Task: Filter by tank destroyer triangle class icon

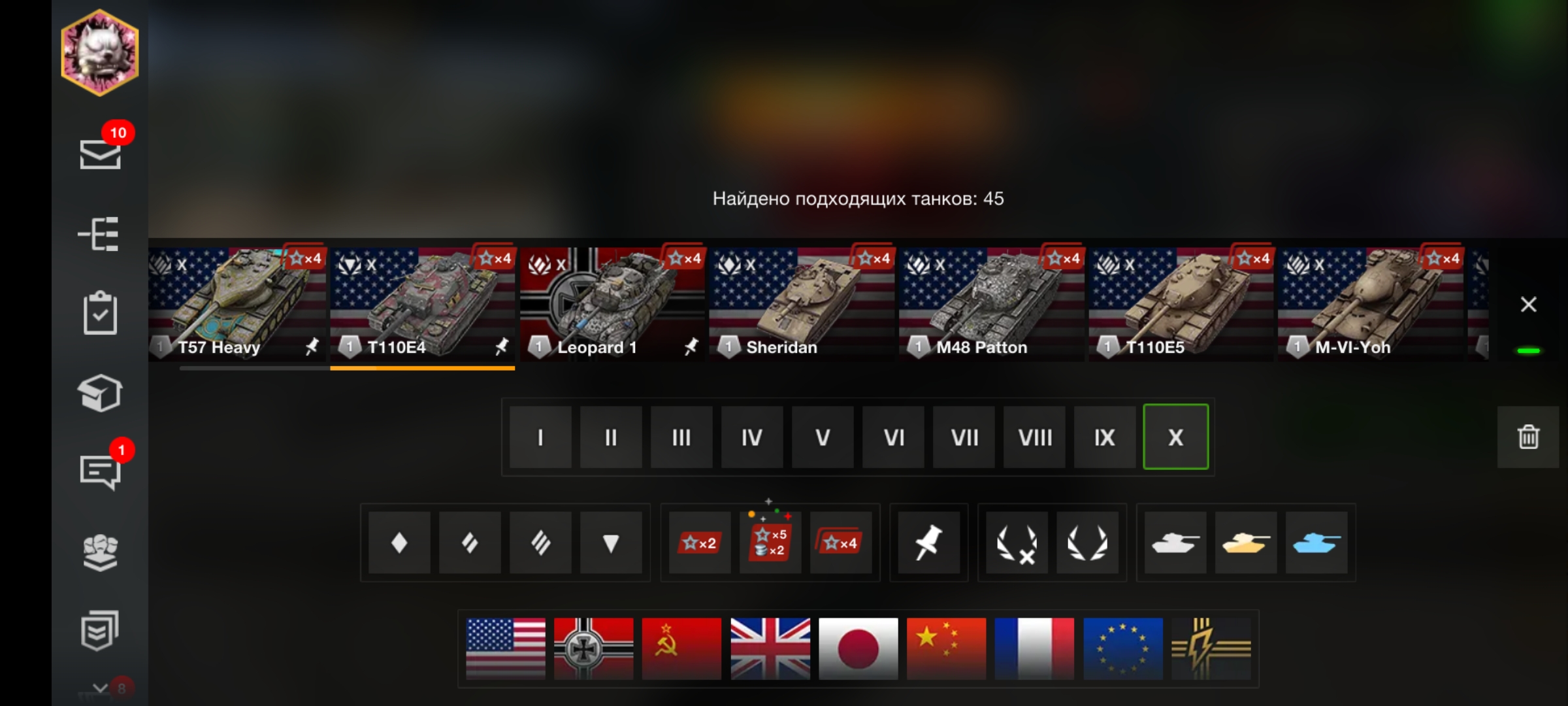Action: point(611,543)
